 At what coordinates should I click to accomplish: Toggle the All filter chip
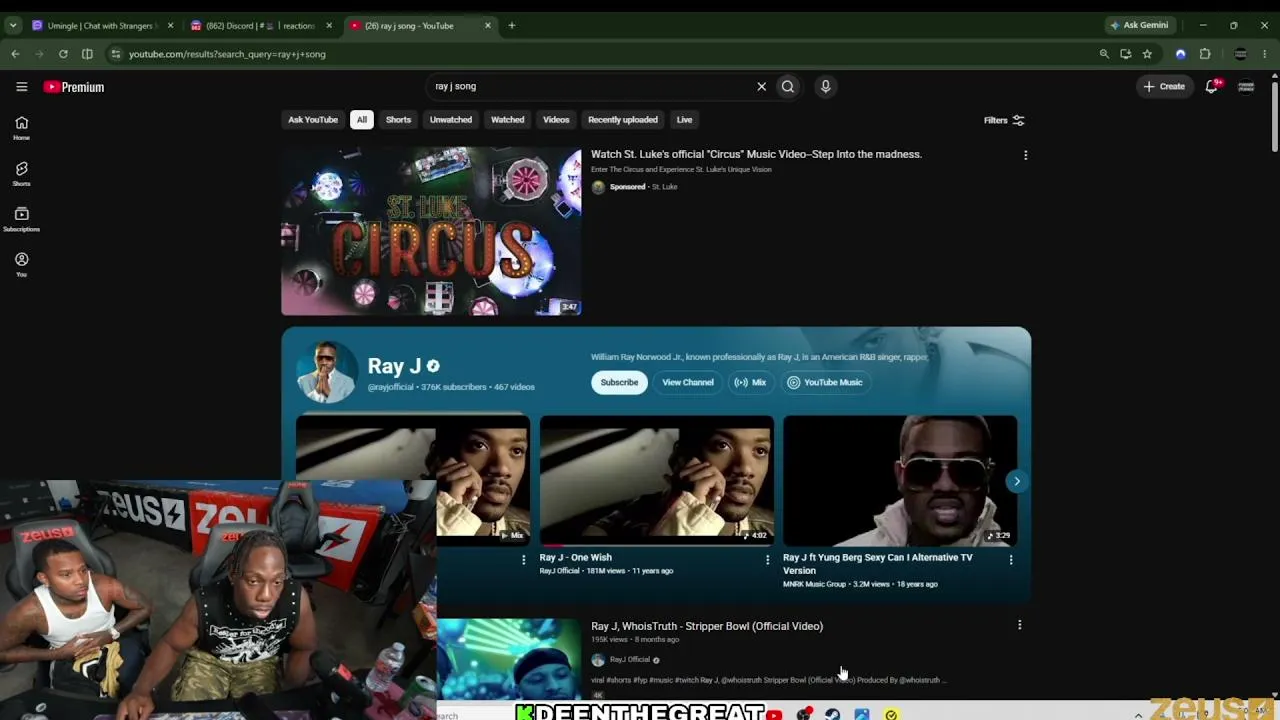362,120
